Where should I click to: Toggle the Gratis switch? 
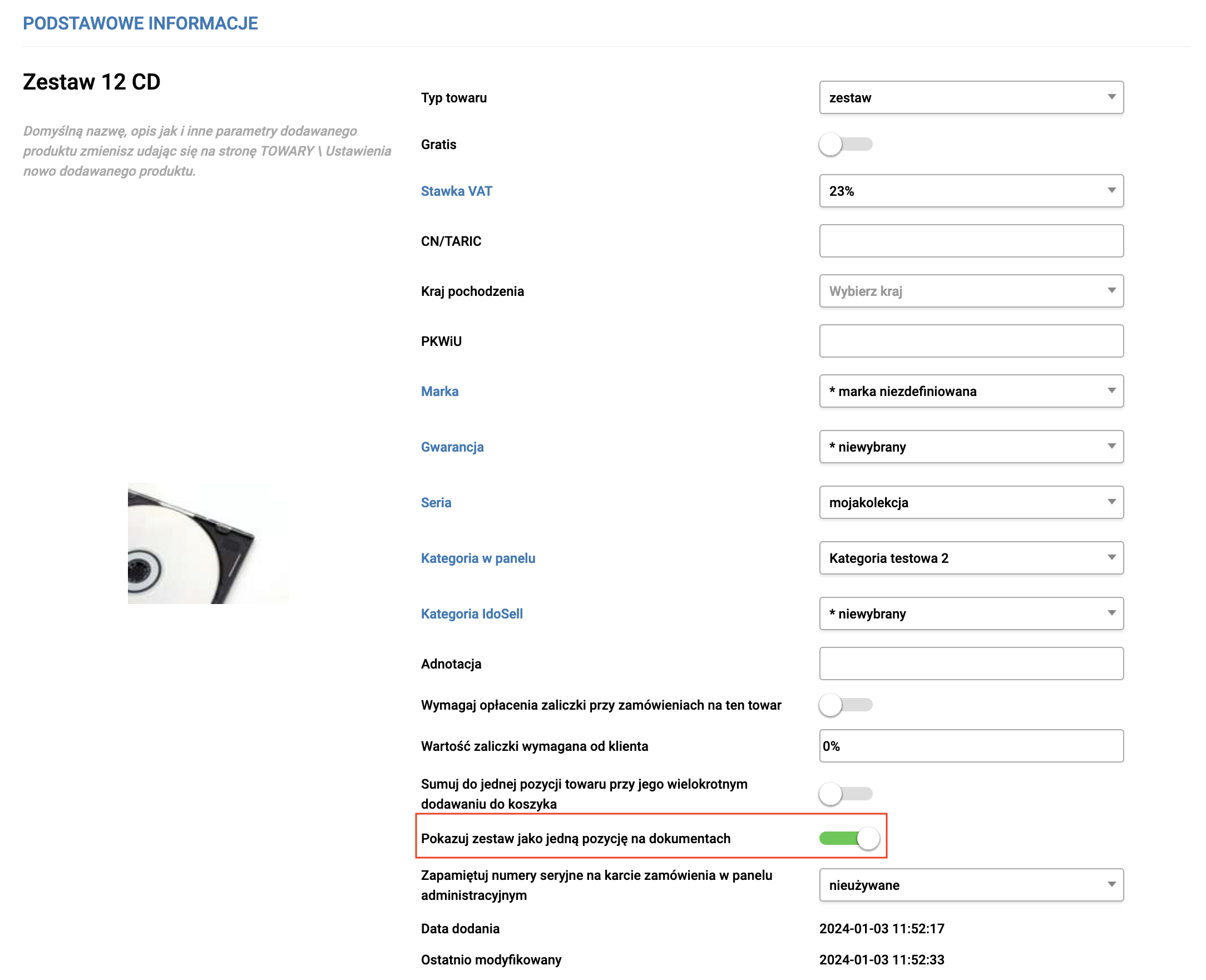(x=845, y=145)
